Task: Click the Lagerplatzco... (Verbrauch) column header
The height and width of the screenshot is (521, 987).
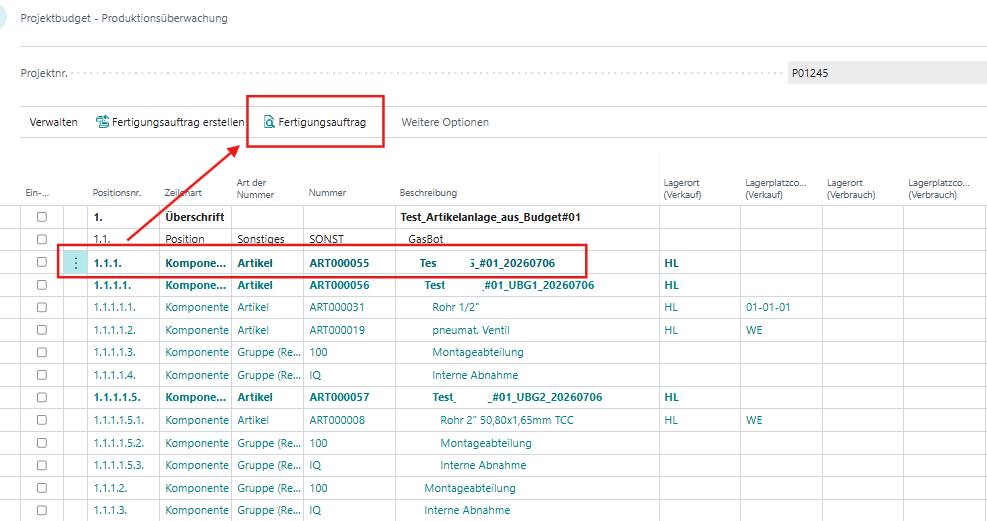Action: 939,189
